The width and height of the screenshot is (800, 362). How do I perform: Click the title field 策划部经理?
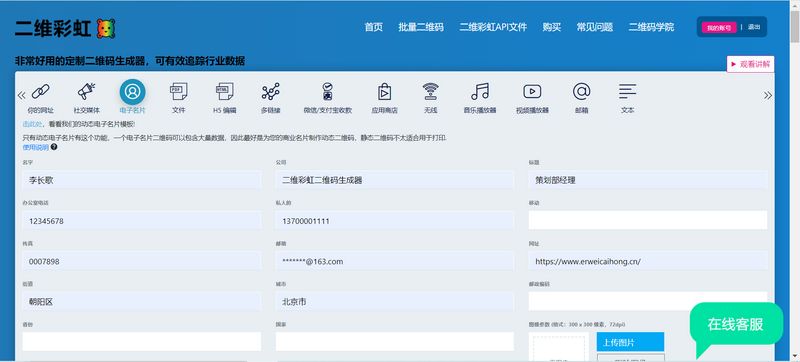(x=648, y=180)
